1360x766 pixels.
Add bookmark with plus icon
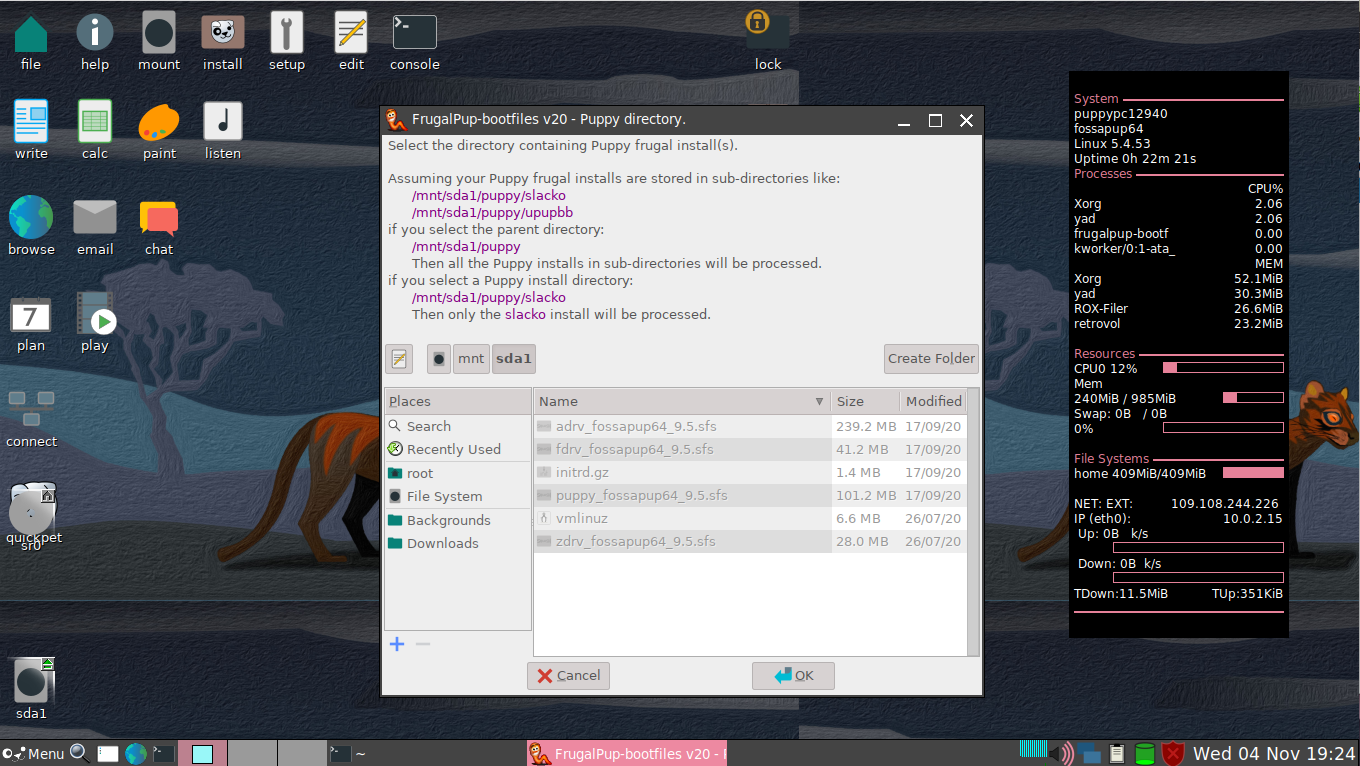click(x=397, y=644)
